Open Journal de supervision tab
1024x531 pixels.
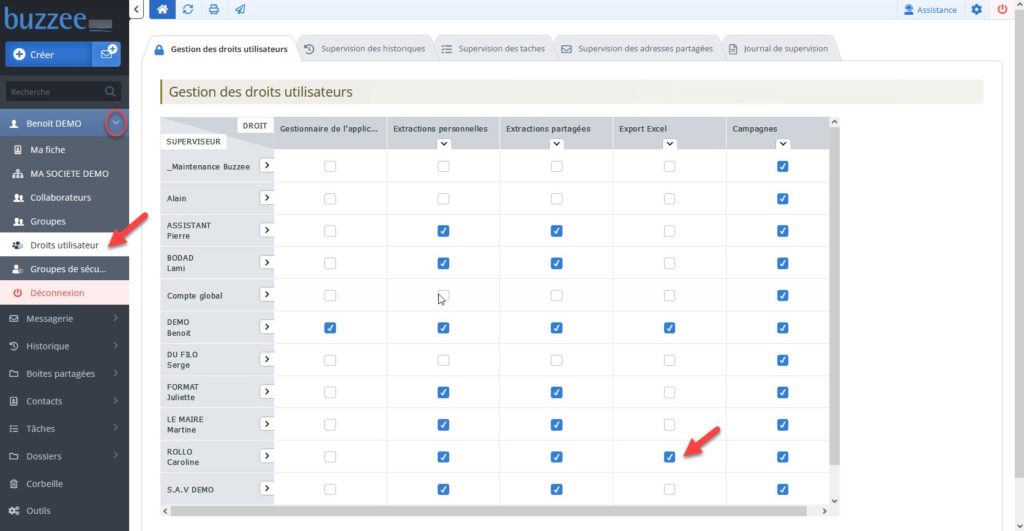click(778, 48)
